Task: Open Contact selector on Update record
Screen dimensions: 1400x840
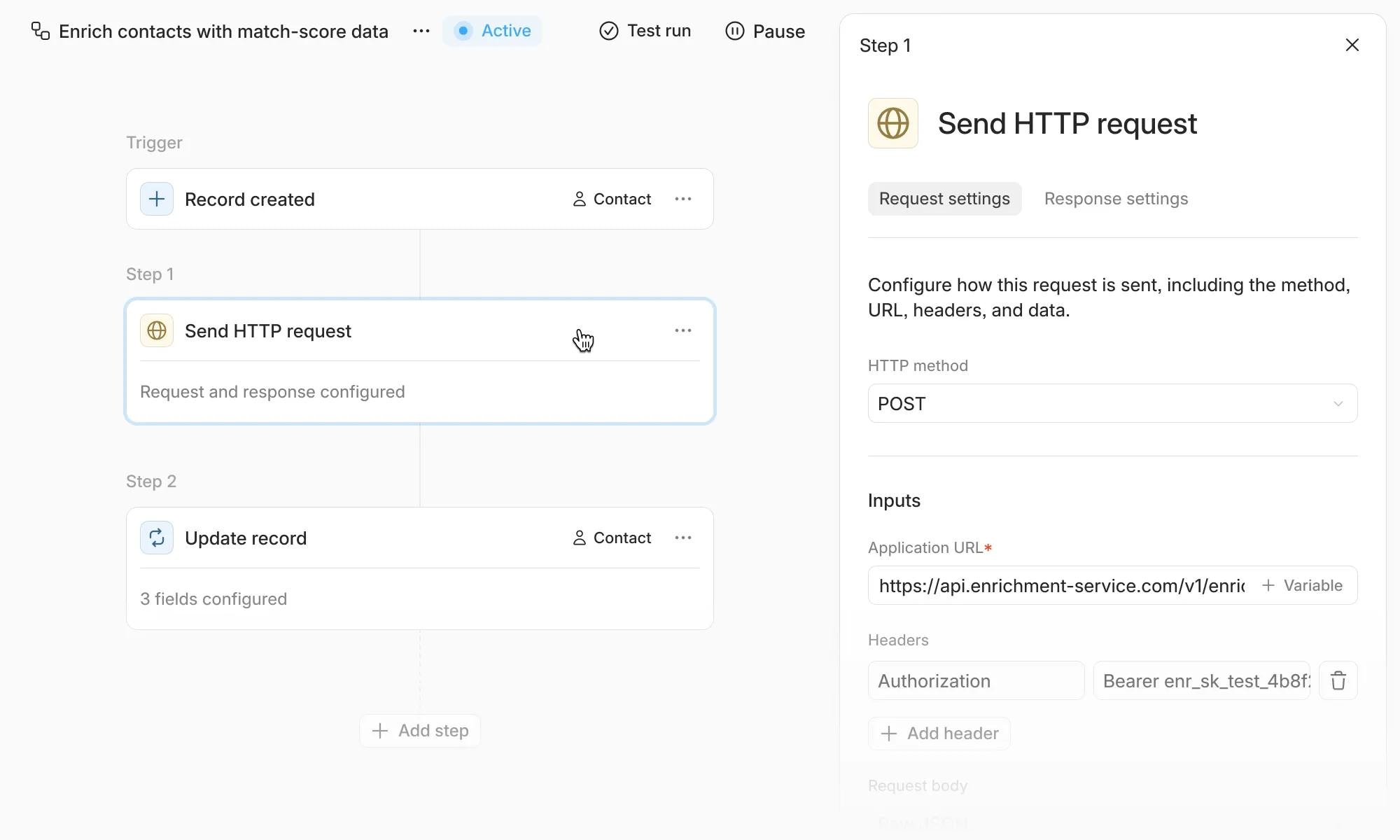Action: point(612,538)
